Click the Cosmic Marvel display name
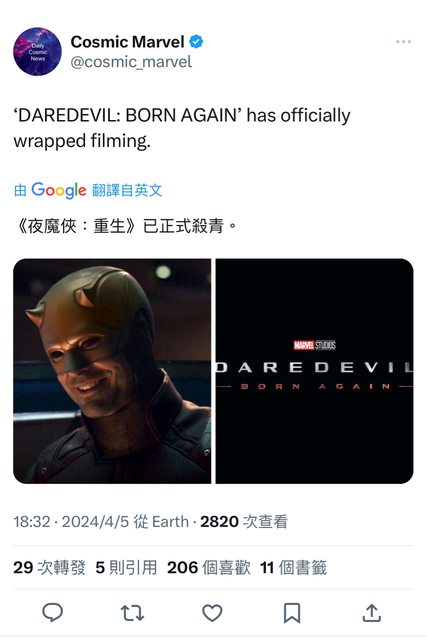427x640 pixels. 127,42
